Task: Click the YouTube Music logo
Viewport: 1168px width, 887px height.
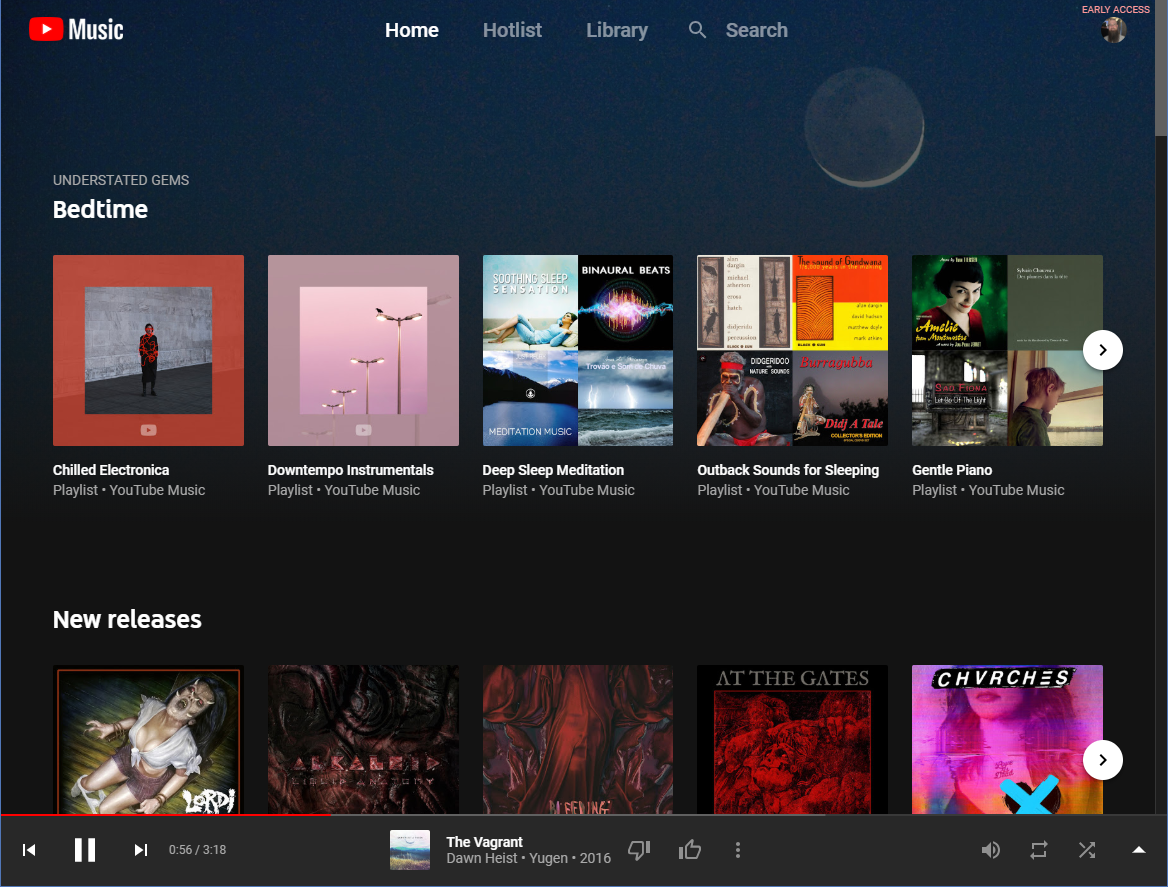Action: tap(76, 30)
